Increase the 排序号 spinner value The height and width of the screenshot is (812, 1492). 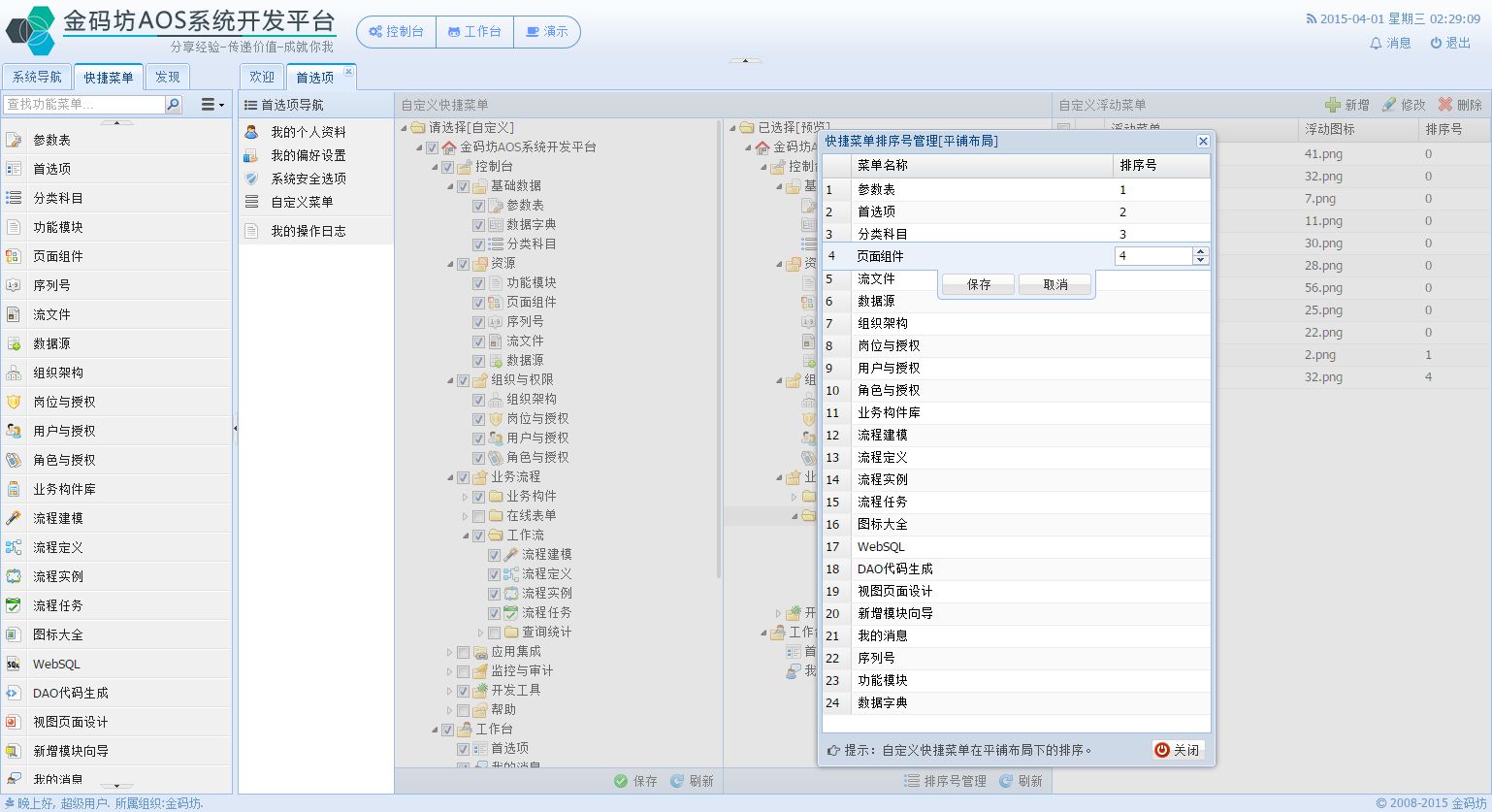(x=1201, y=251)
